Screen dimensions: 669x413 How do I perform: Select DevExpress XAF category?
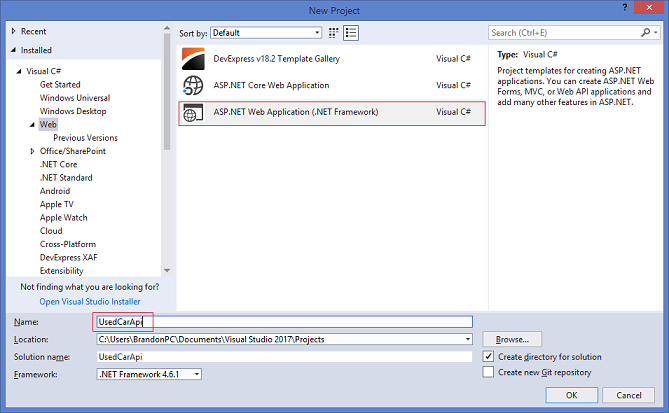click(69, 257)
